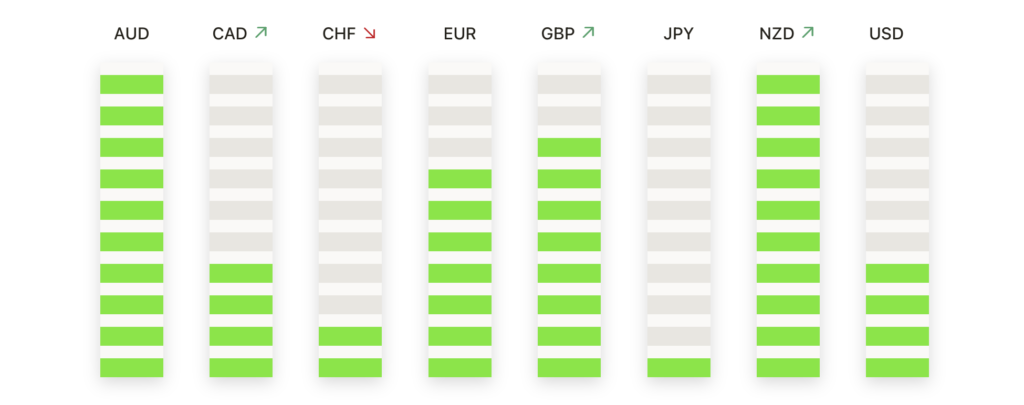The image size is (1024, 405).
Task: Click the top gray bar in USD meter
Action: coord(897,84)
